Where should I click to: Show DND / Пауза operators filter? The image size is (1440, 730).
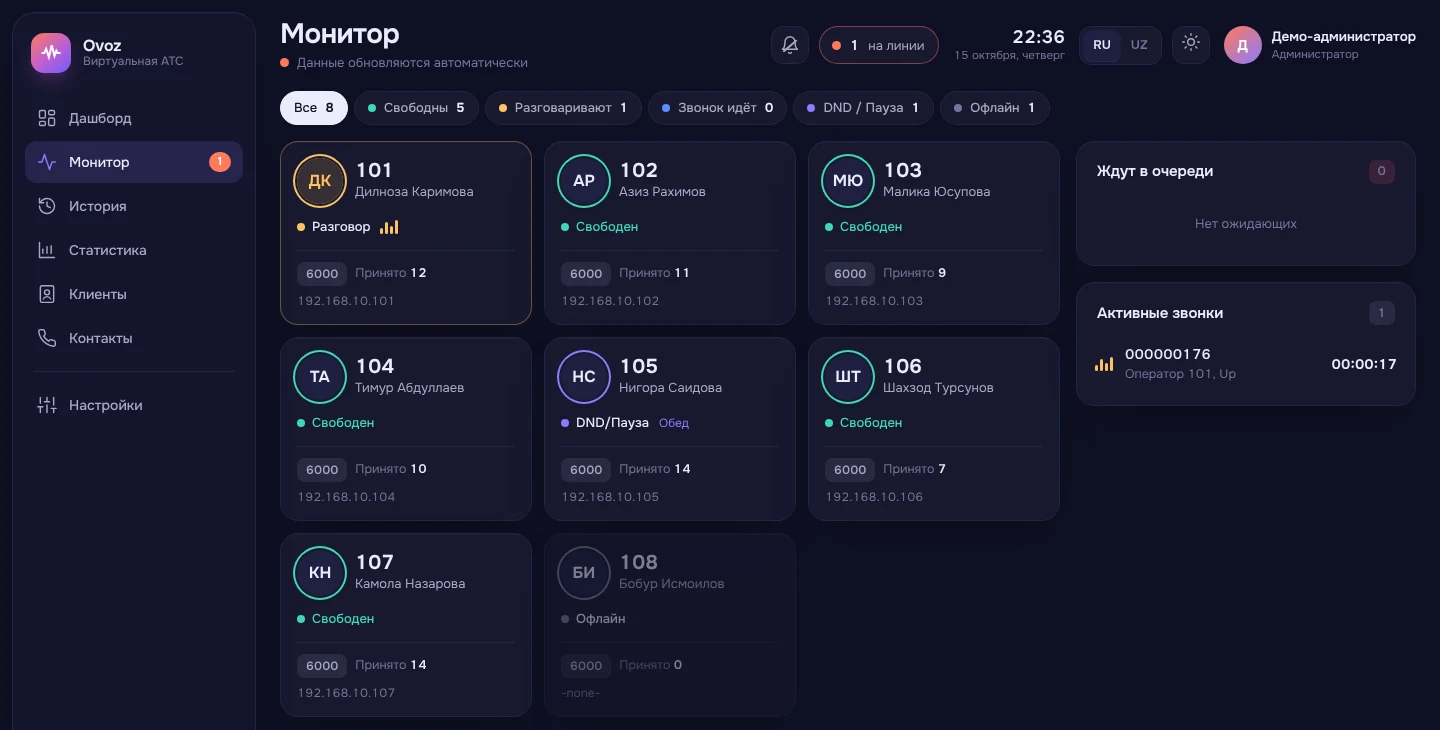pos(861,108)
